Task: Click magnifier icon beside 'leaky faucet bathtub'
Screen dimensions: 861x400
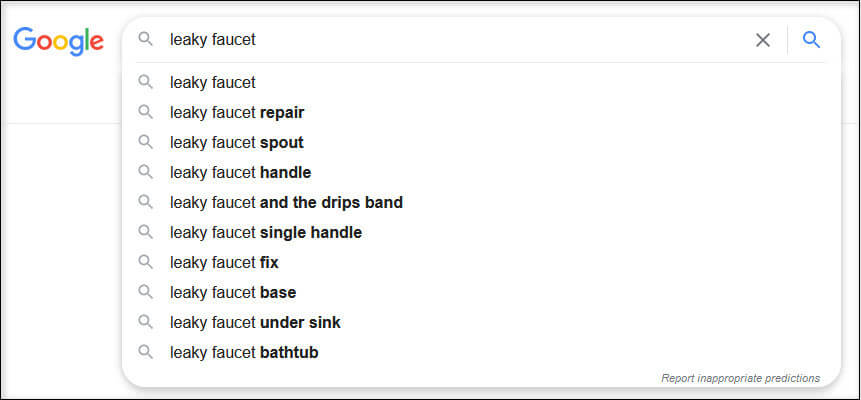Action: pyautogui.click(x=146, y=352)
